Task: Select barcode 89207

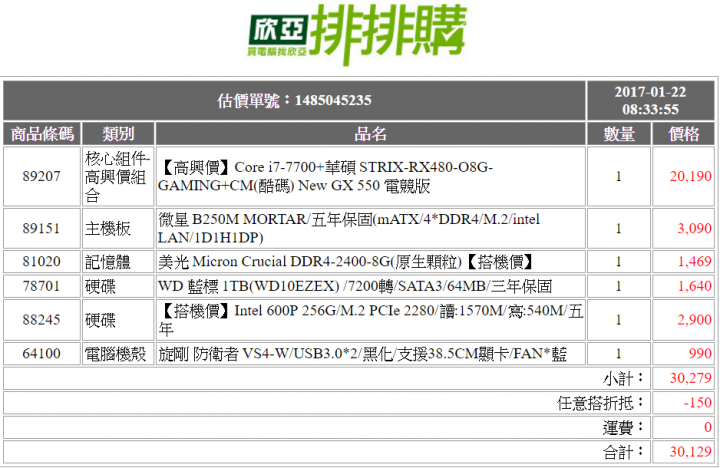Action: 42,176
